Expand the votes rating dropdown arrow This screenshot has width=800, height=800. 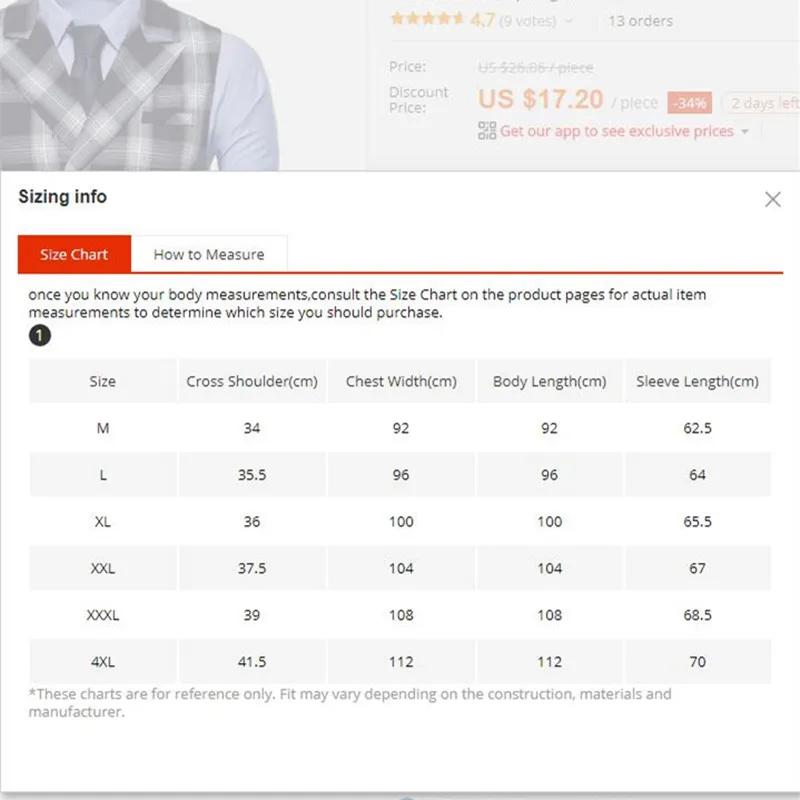[569, 21]
